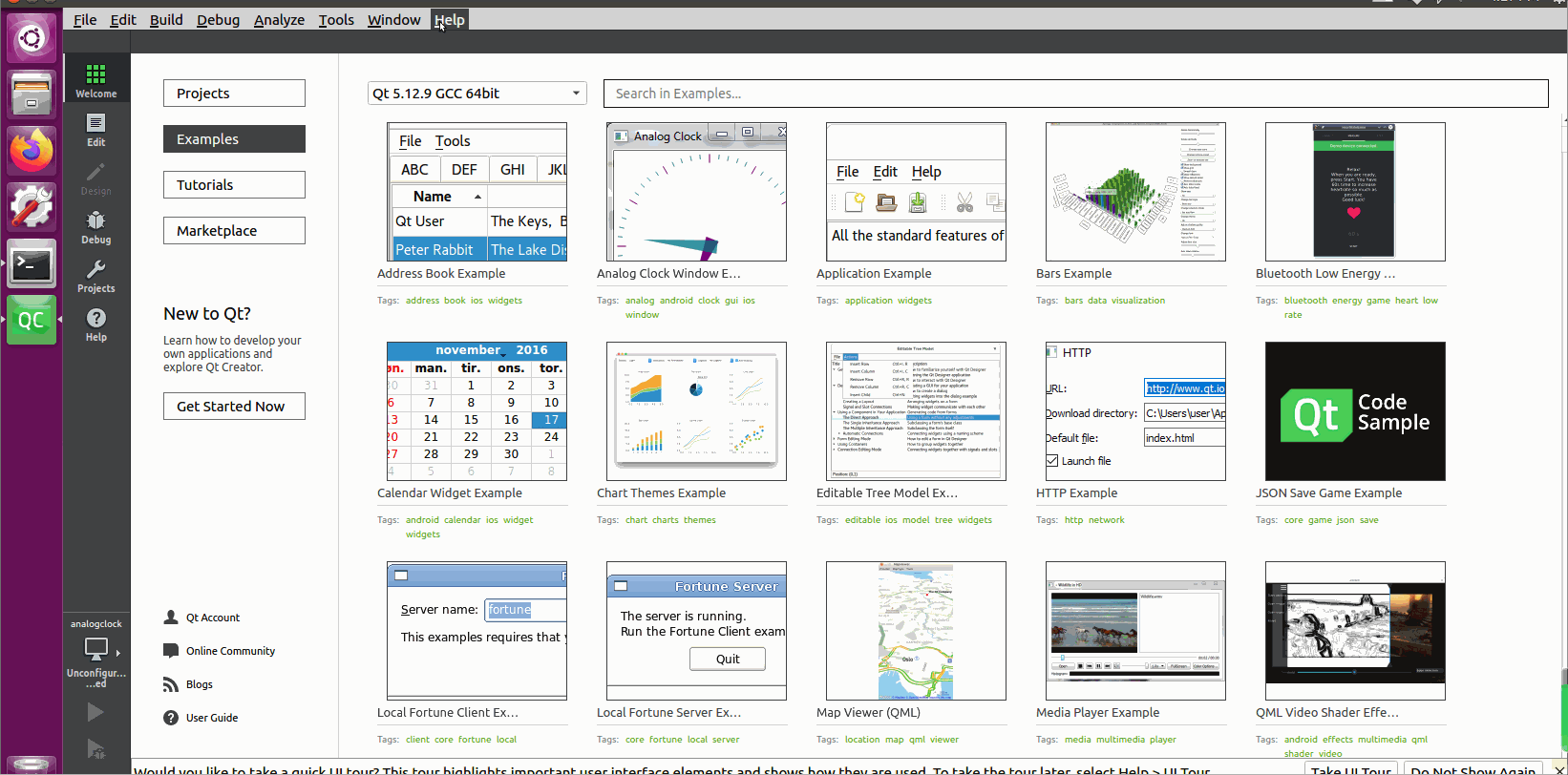This screenshot has height=775, width=1568.
Task: Launch Firefox from dock
Action: pyautogui.click(x=32, y=151)
